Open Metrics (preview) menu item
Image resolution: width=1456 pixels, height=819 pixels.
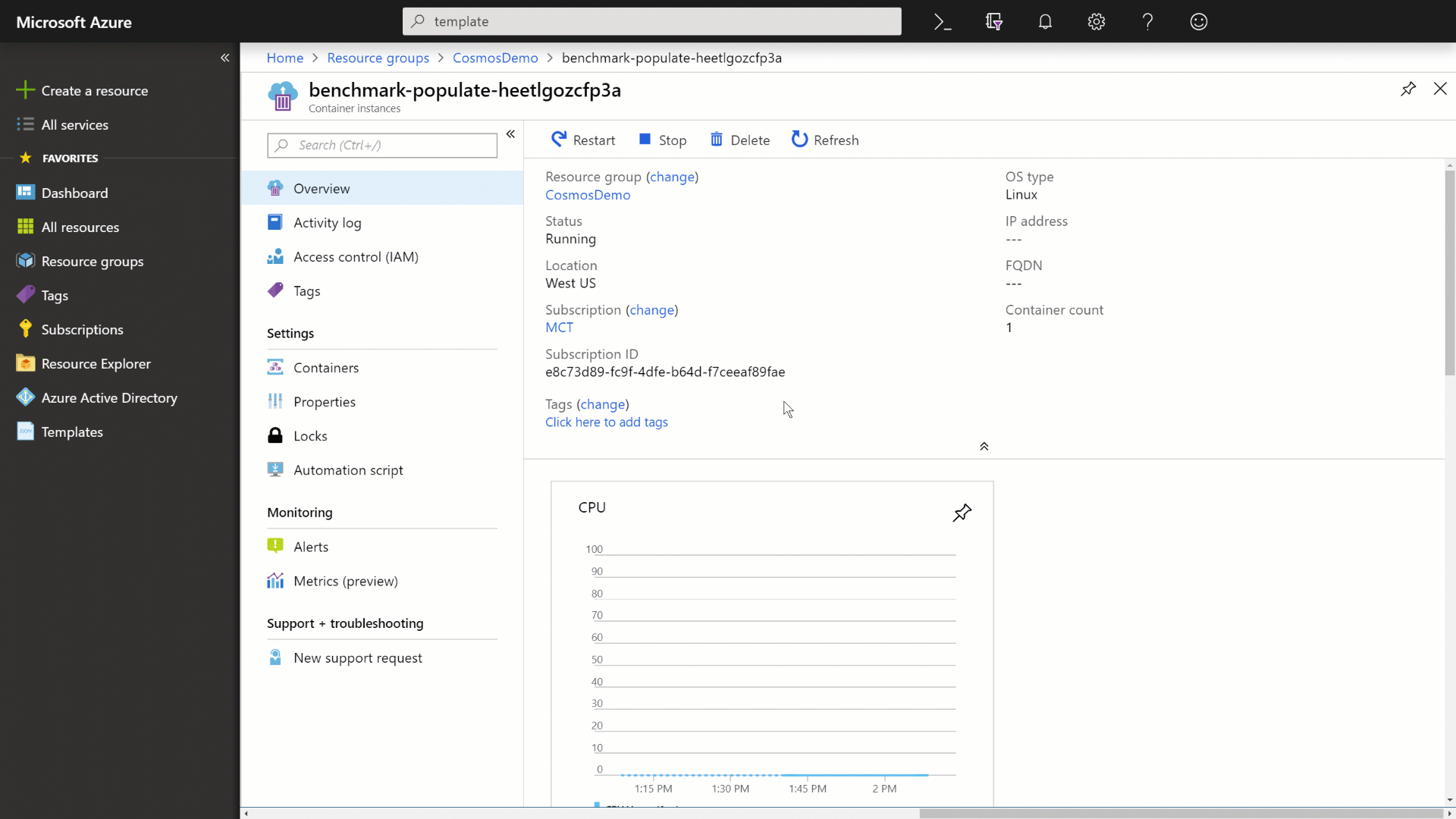point(345,582)
